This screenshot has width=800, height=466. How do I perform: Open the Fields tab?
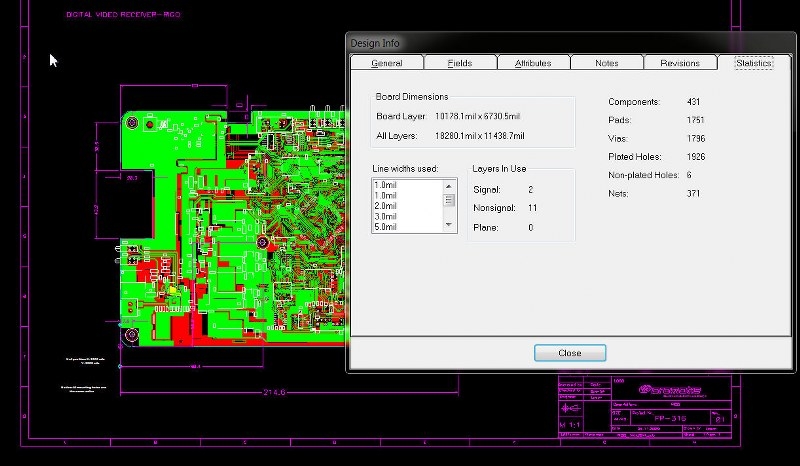click(460, 63)
